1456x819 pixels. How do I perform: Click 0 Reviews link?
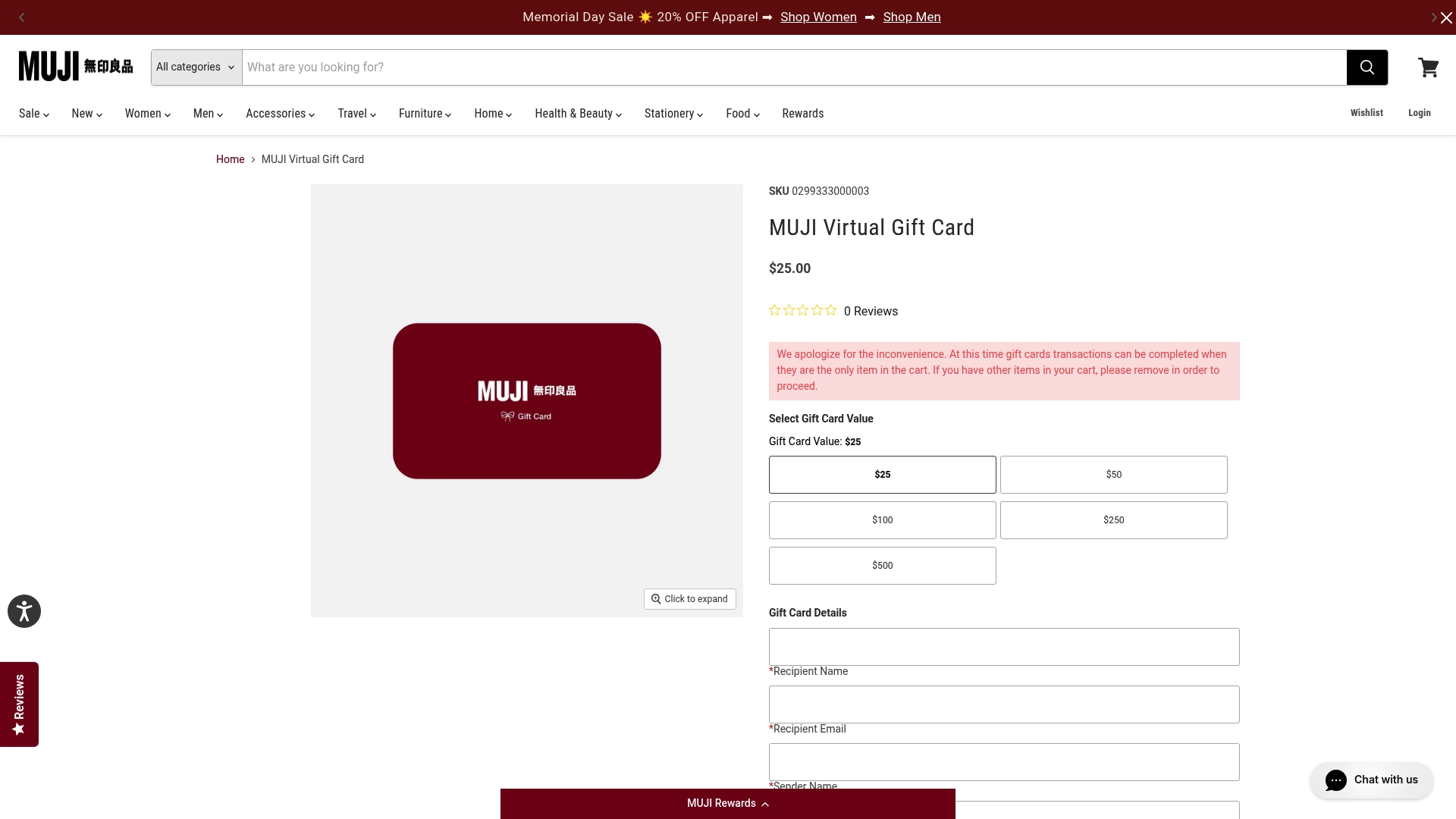click(871, 312)
